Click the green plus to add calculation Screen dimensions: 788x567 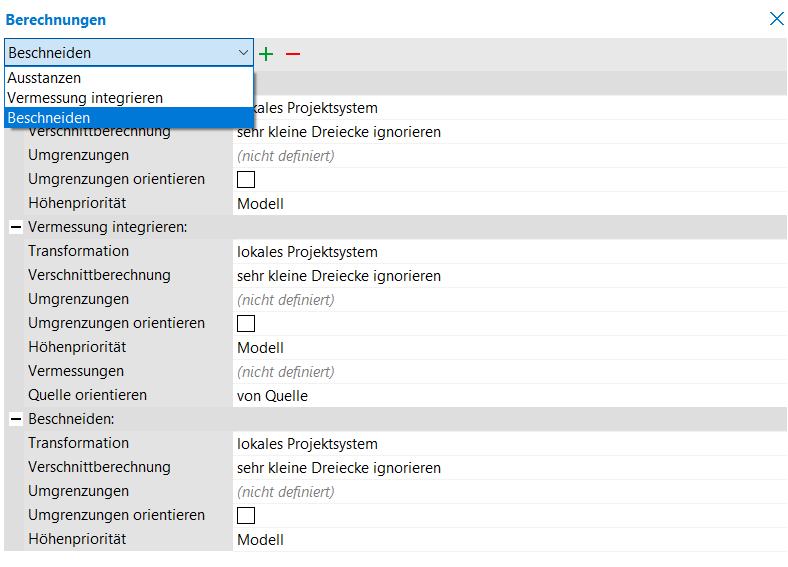pos(266,54)
